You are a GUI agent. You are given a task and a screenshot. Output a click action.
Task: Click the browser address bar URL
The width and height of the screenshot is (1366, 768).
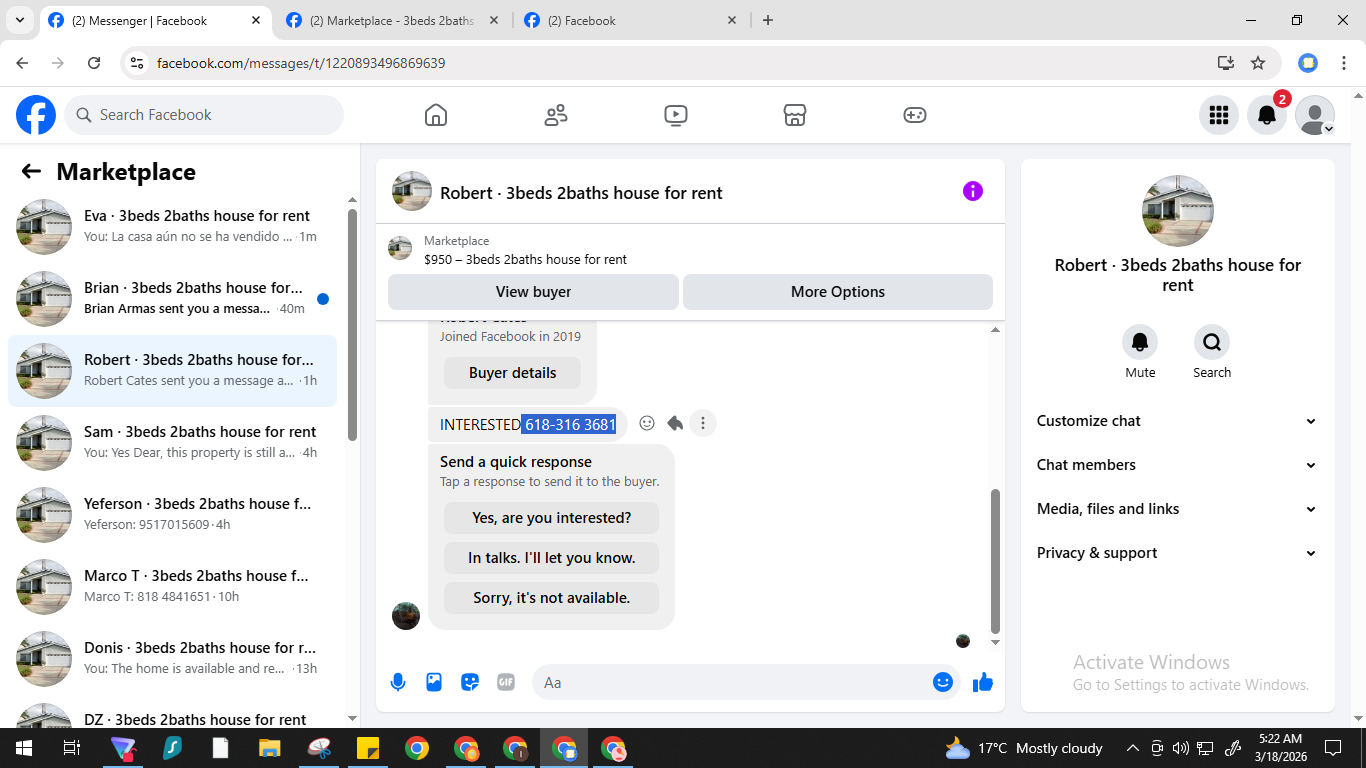[x=301, y=63]
